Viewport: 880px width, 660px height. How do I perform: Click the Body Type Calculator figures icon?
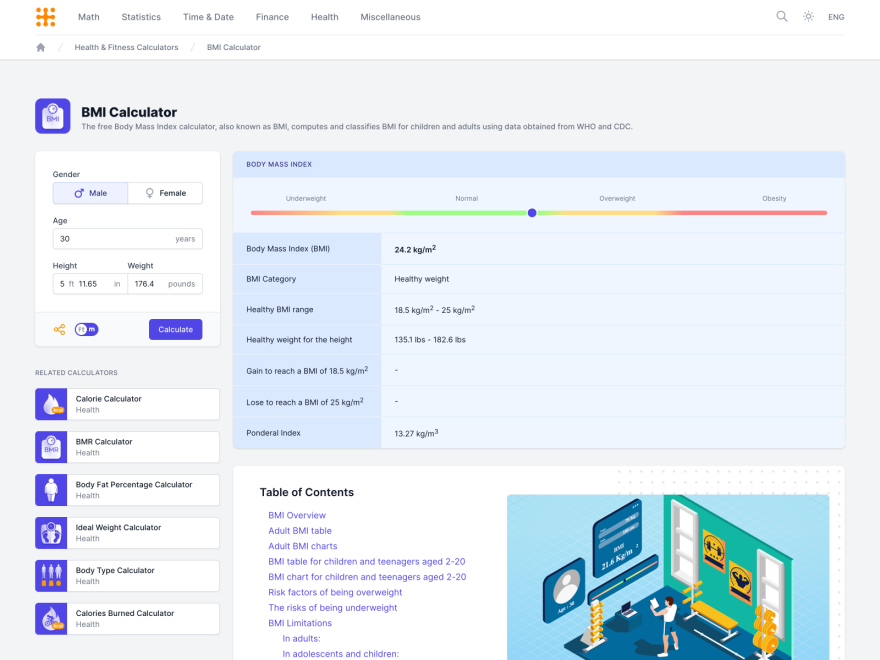[x=51, y=576]
